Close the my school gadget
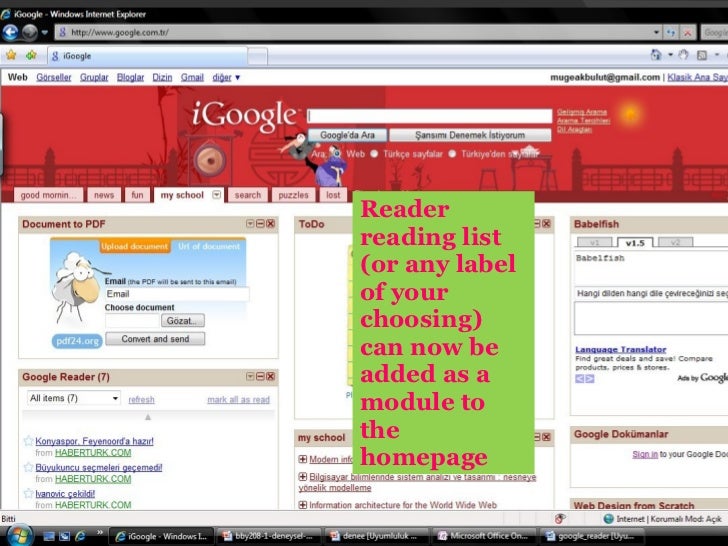Viewport: 728px width, 546px height. [x=546, y=437]
